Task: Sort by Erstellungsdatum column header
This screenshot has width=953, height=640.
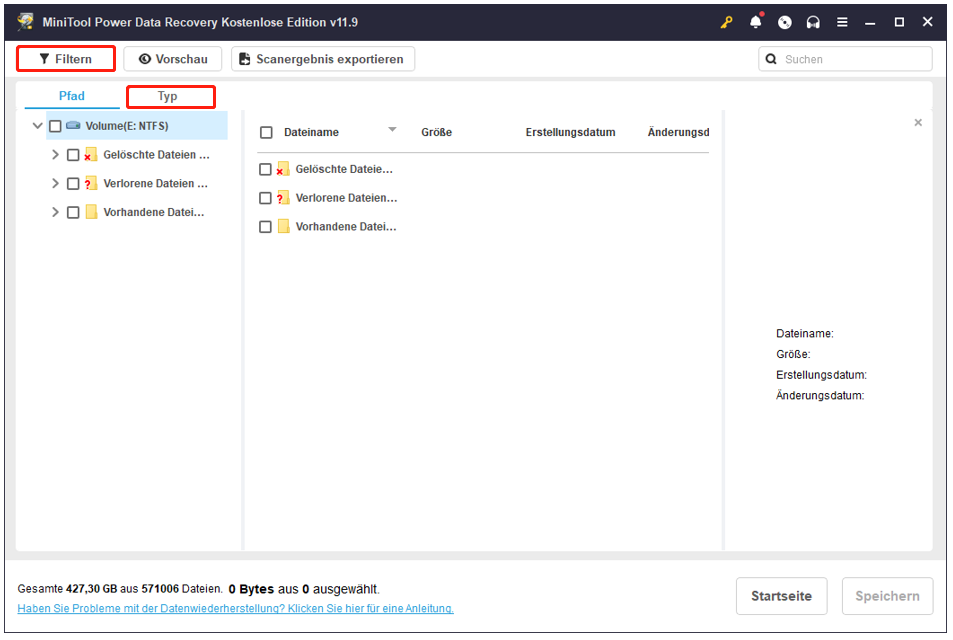Action: [x=570, y=132]
